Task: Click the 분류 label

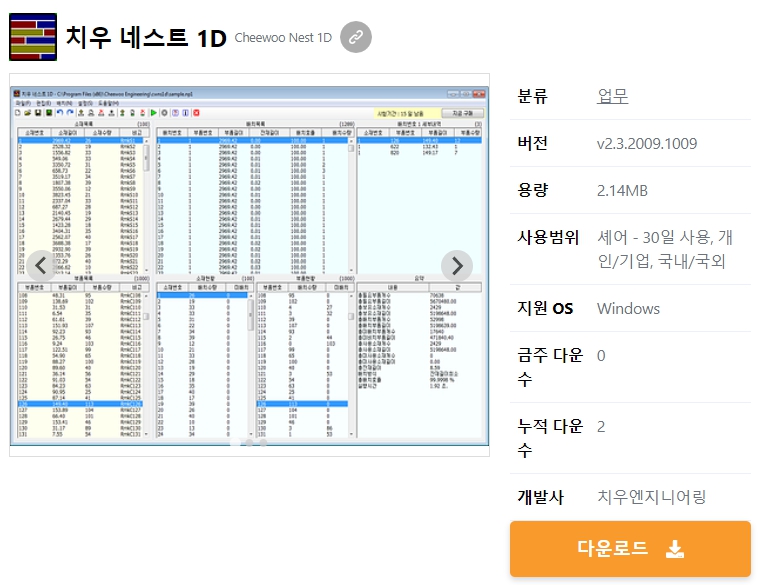Action: click(533, 96)
